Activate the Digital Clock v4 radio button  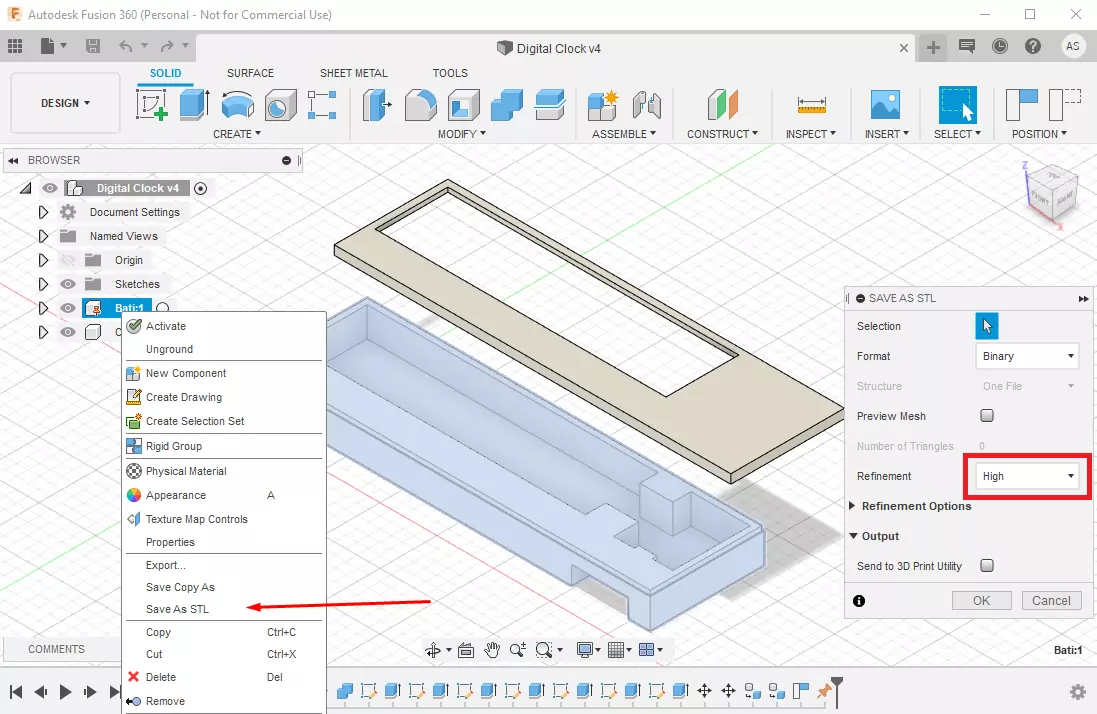click(200, 188)
